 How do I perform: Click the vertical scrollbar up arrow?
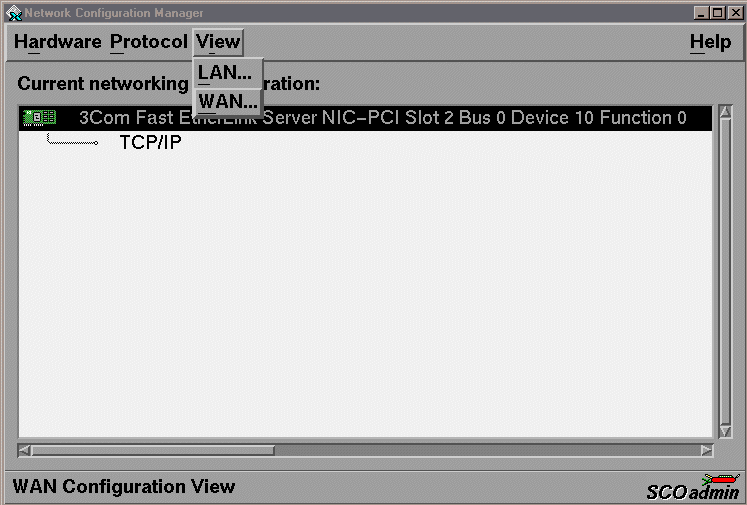[x=725, y=112]
